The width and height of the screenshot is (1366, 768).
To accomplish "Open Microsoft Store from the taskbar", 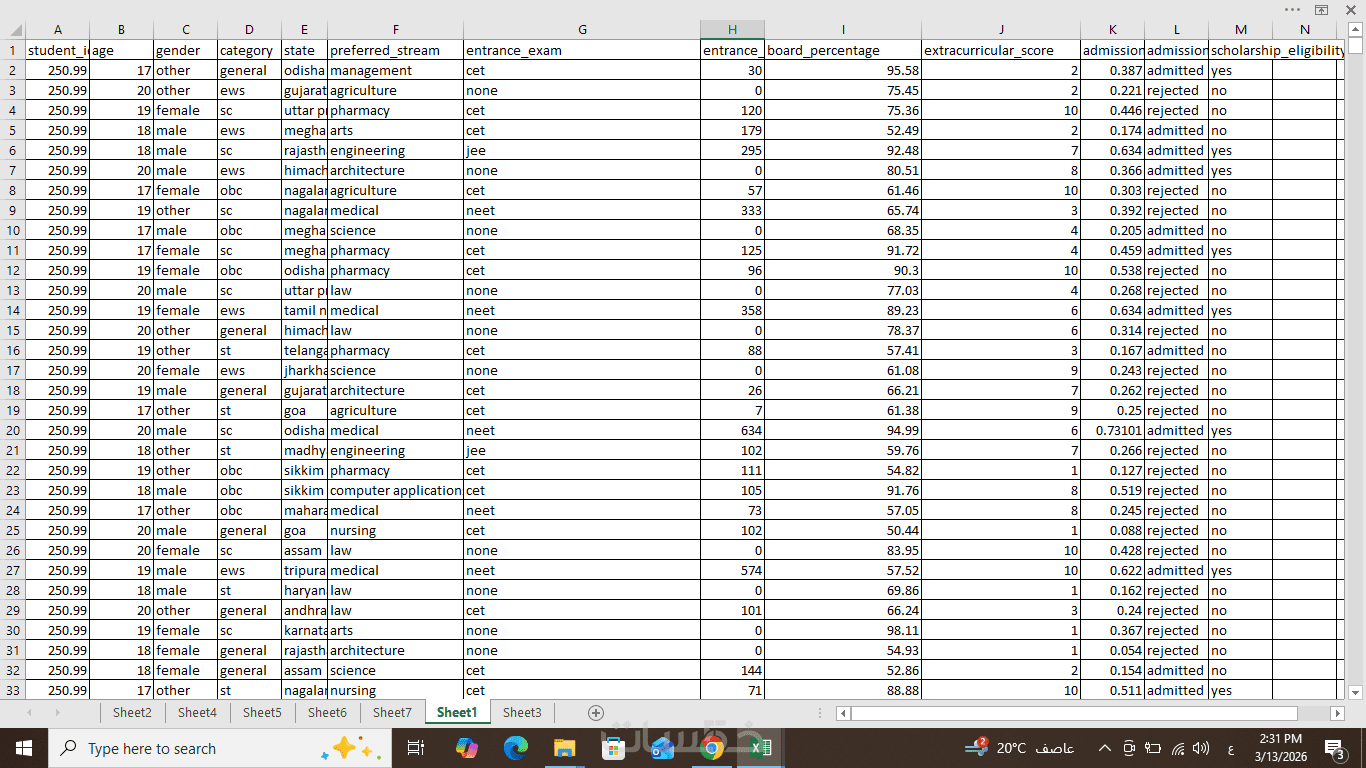I will (613, 748).
